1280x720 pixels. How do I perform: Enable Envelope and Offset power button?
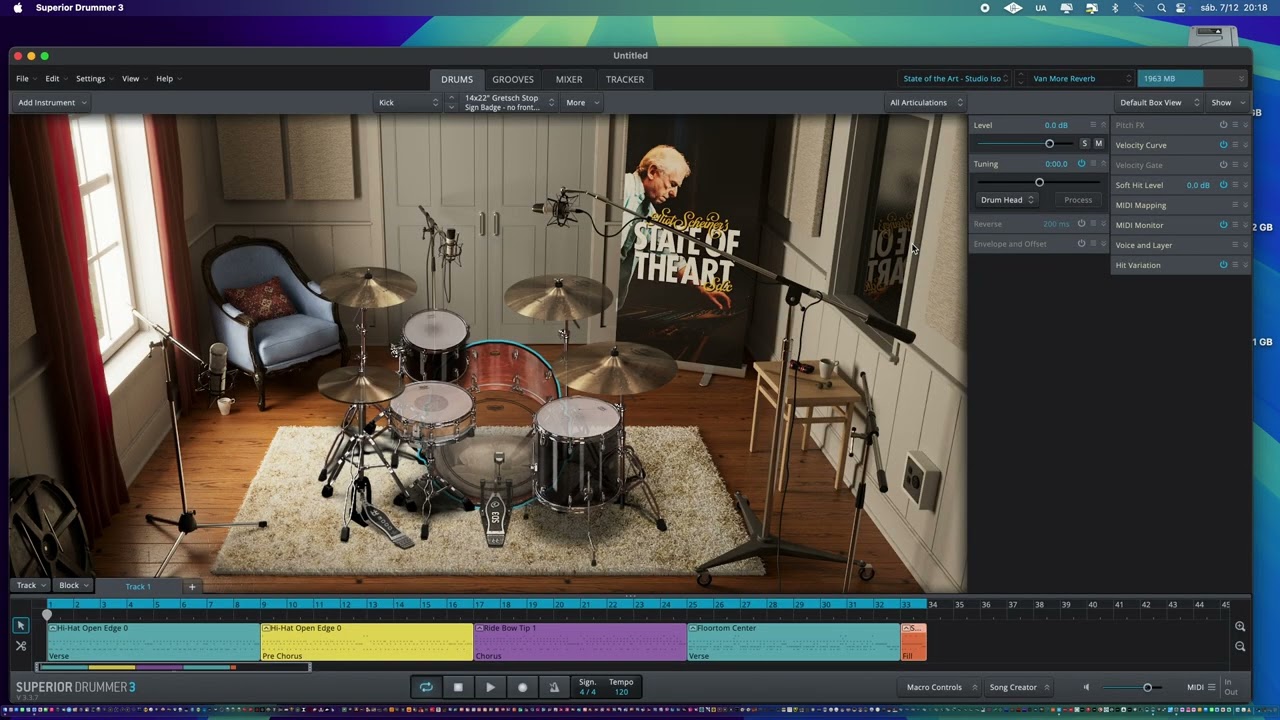1081,244
